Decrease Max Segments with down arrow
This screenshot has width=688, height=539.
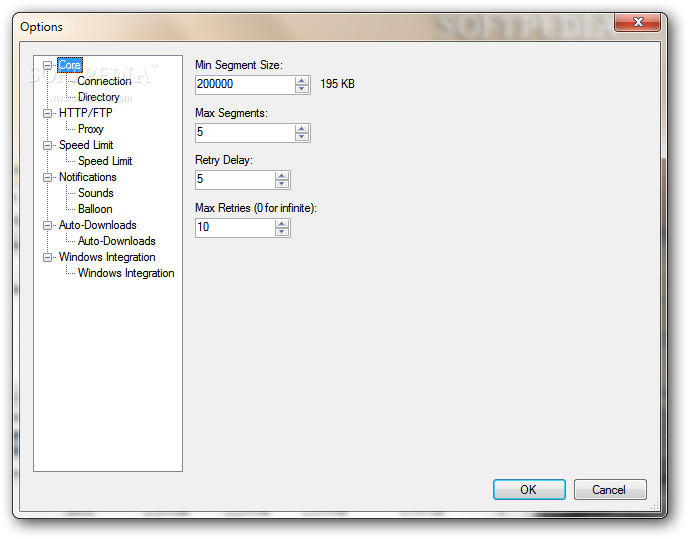click(302, 137)
